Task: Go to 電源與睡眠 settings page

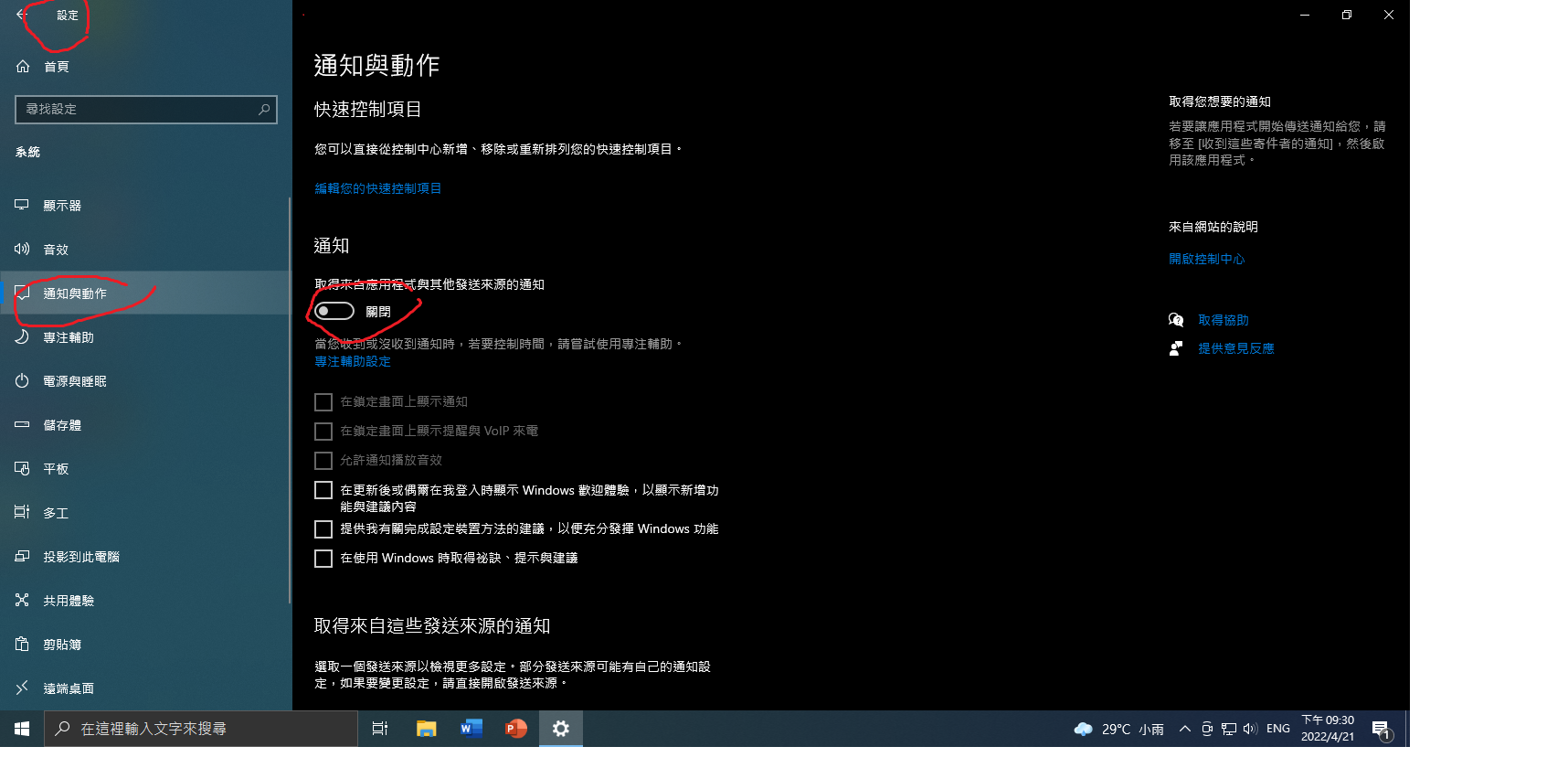Action: click(75, 381)
